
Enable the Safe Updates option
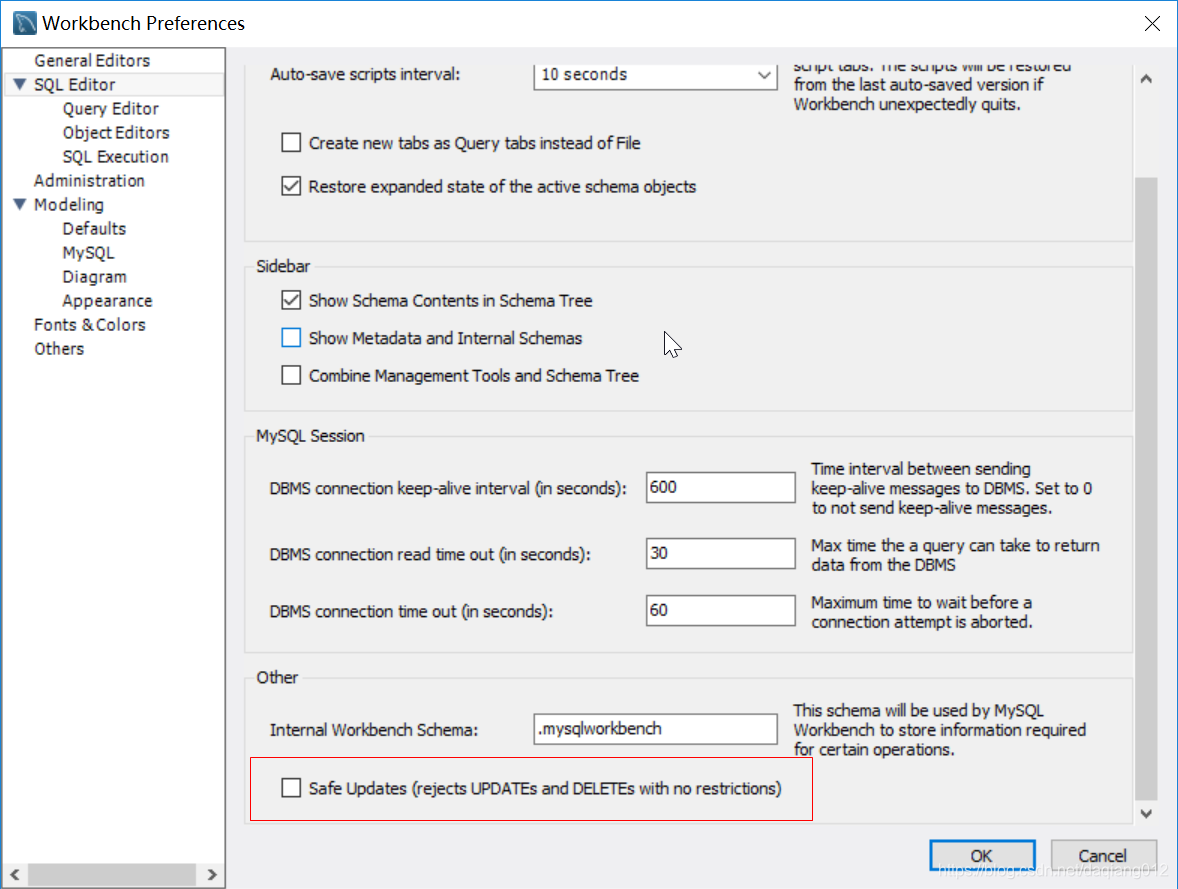pos(290,787)
